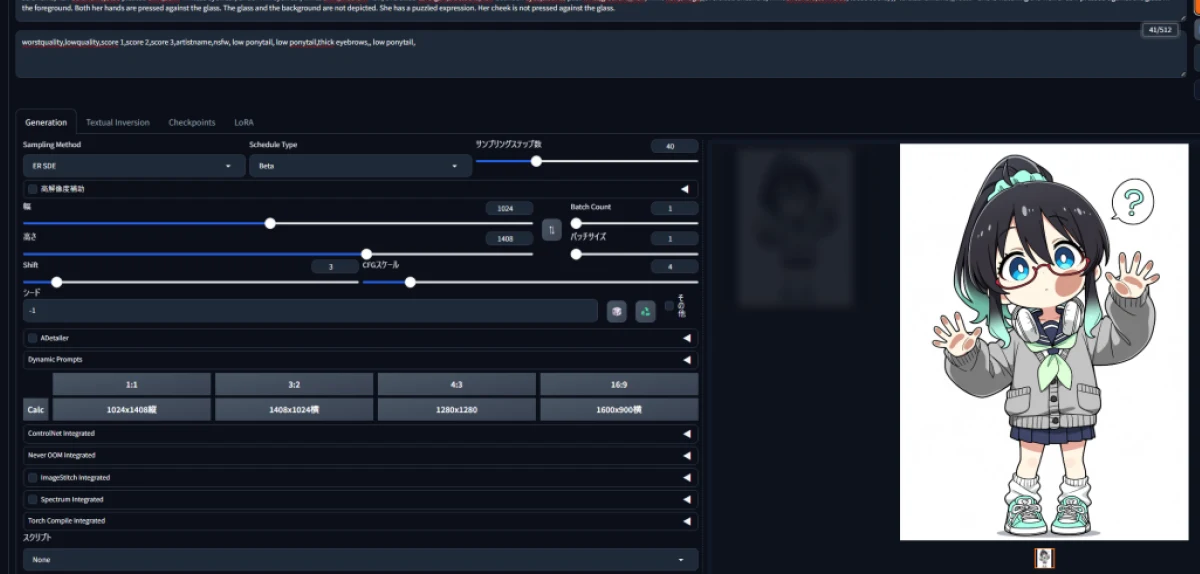Image resolution: width=1200 pixels, height=574 pixels.
Task: Expand the Torch Compile Integrated section
Action: (361, 521)
